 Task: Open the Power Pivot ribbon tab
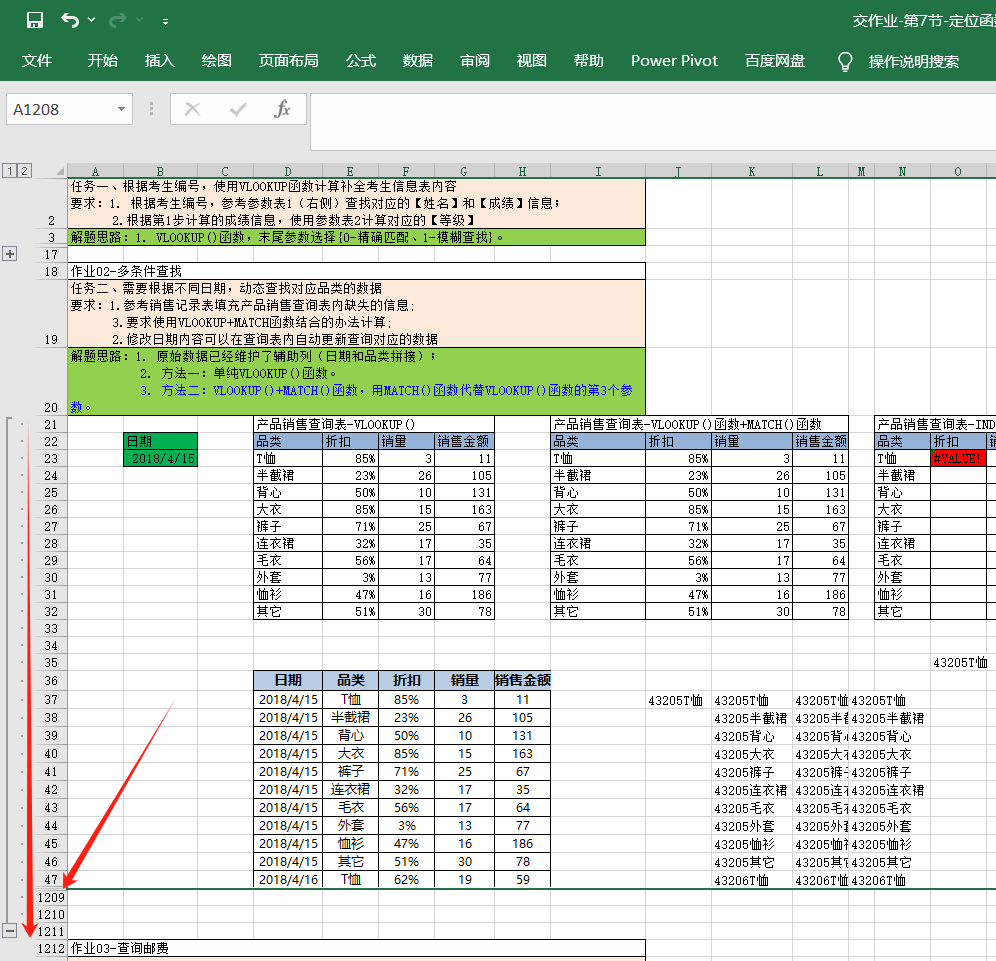pos(674,61)
